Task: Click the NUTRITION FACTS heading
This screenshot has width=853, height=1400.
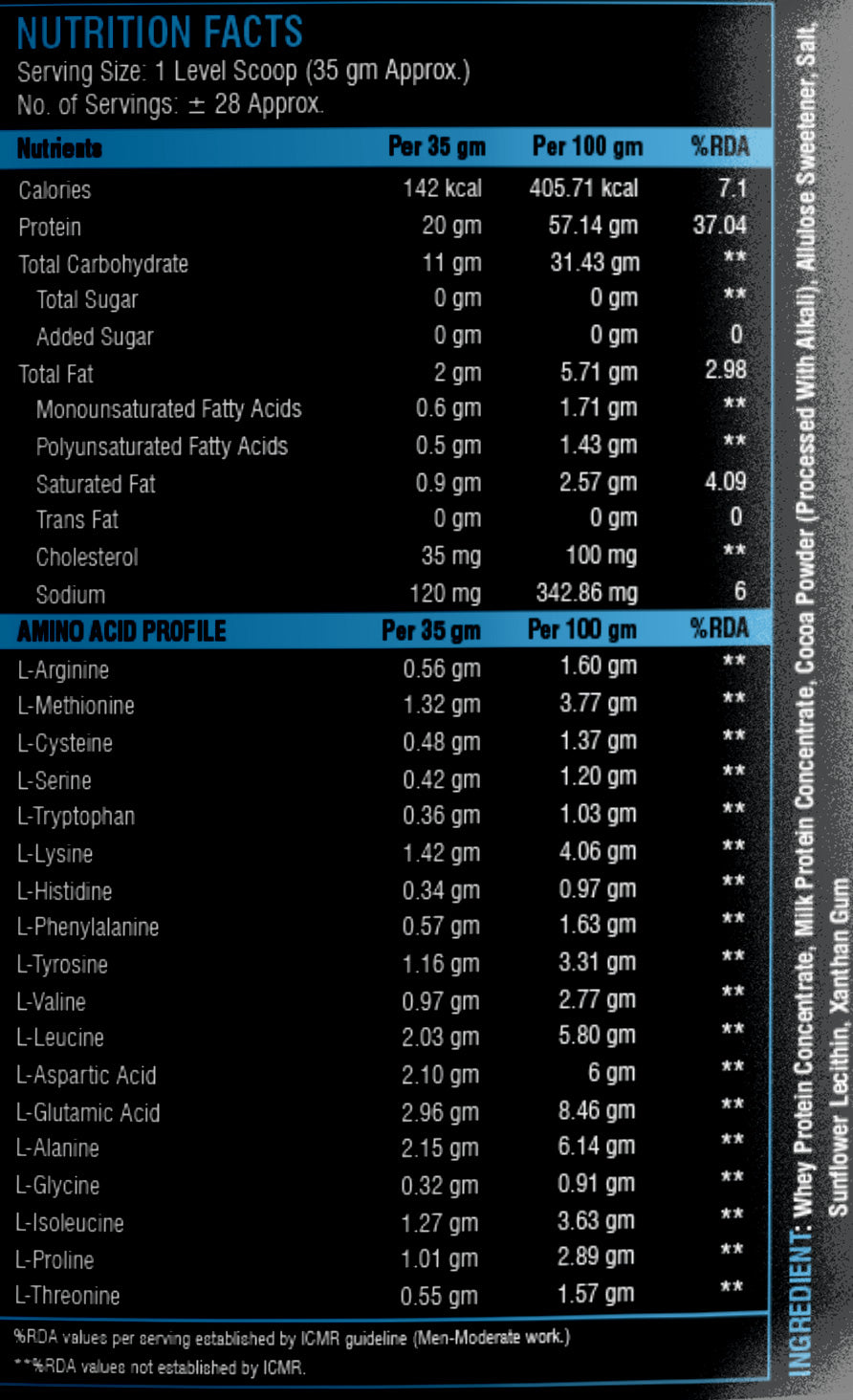Action: (x=160, y=33)
